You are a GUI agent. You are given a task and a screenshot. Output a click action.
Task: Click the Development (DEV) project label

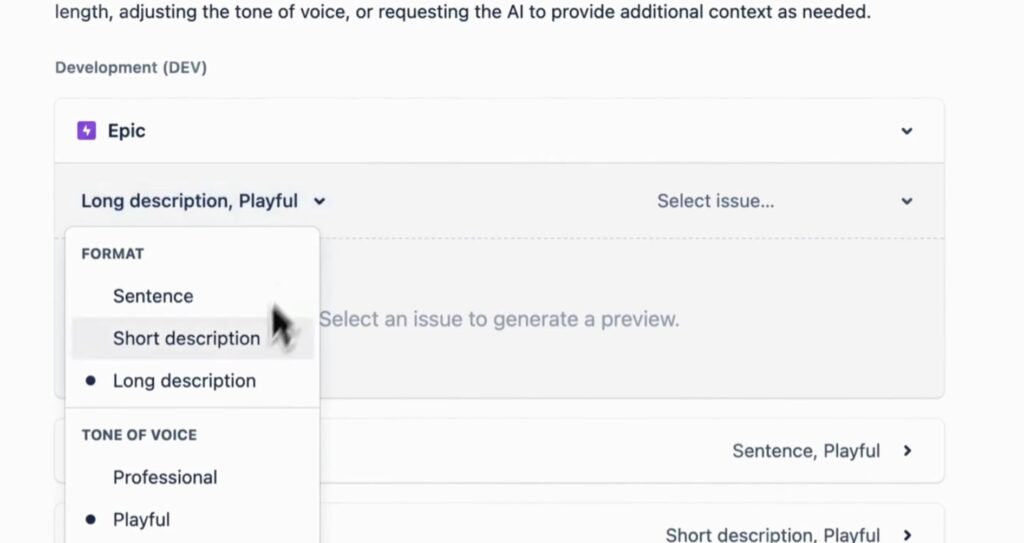pyautogui.click(x=131, y=67)
